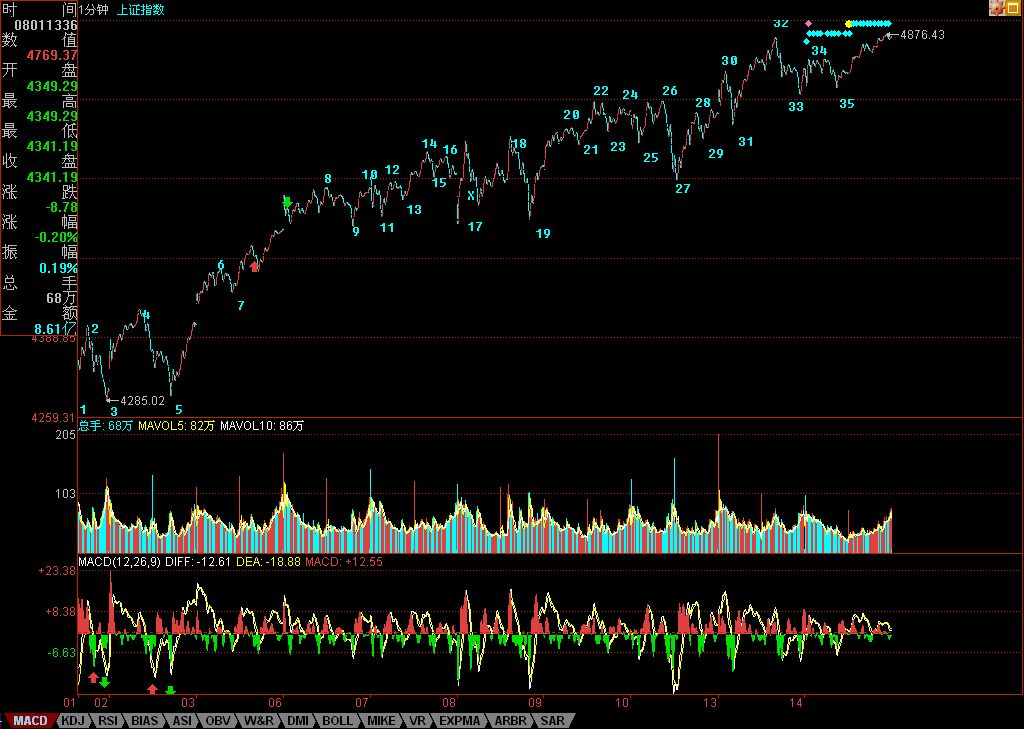The width and height of the screenshot is (1024, 729).
Task: Click wave label 27 on the chart
Action: (x=683, y=188)
